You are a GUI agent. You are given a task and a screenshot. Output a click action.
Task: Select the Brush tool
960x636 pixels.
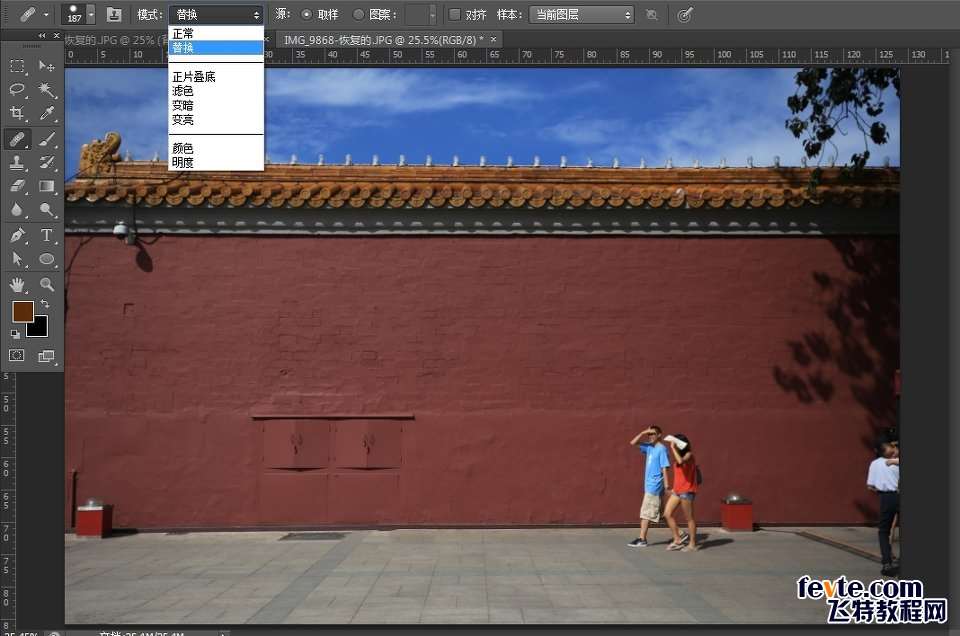[x=47, y=139]
